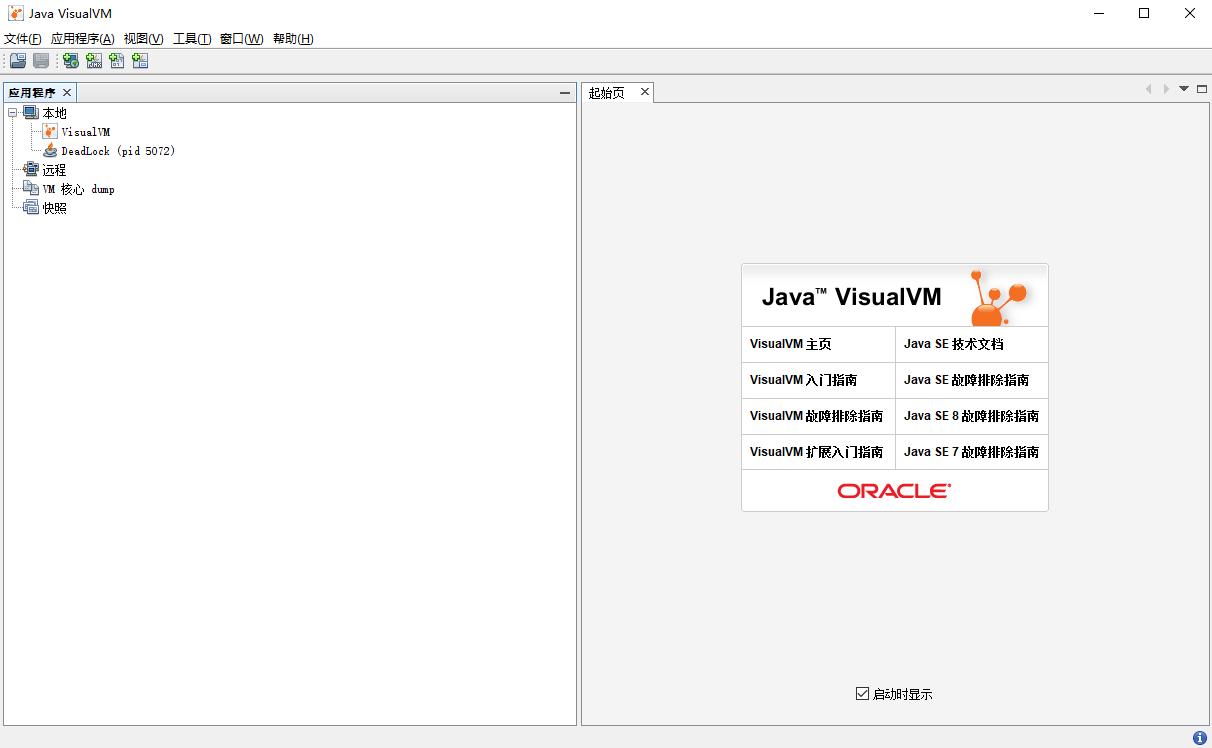Click the greyed-out Save toolbar icon
This screenshot has width=1212, height=748.
(41, 61)
